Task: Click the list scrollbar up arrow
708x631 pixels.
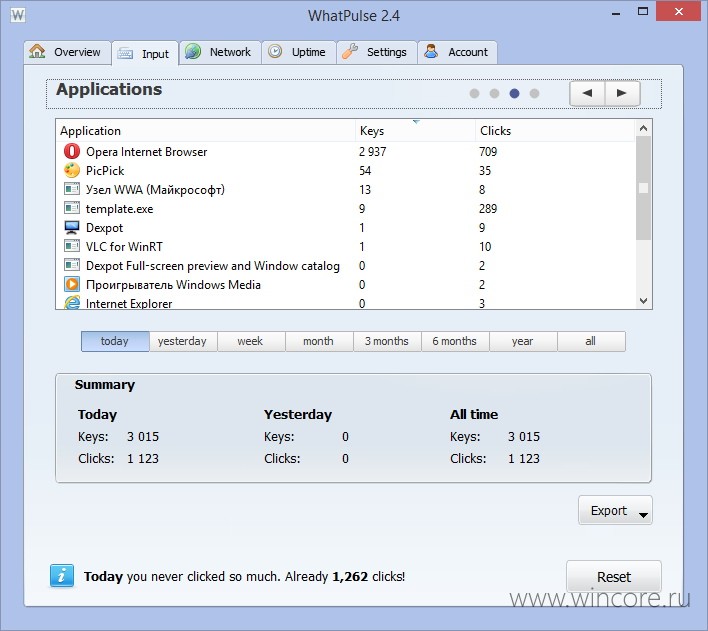Action: (x=643, y=128)
